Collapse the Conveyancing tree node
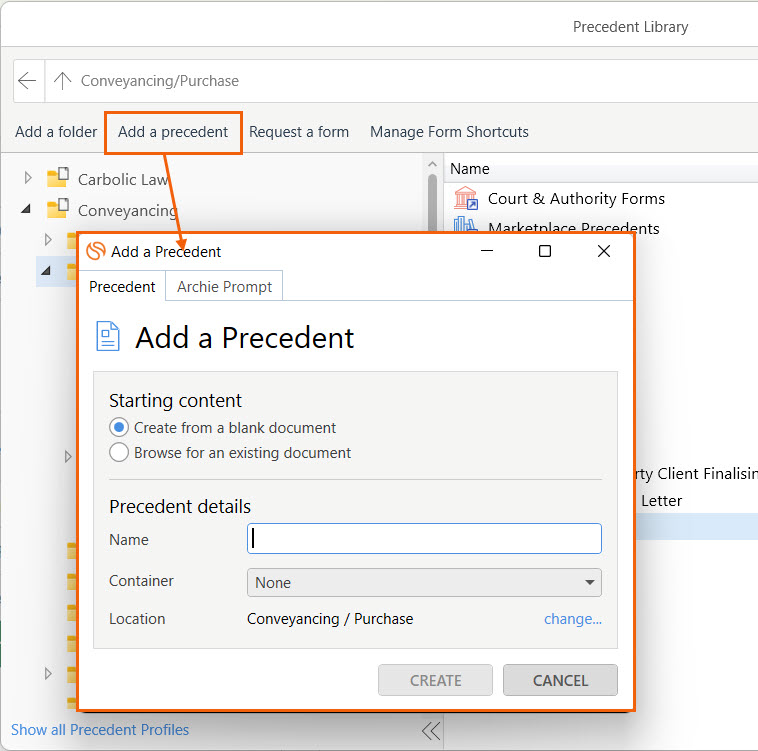 tap(27, 210)
